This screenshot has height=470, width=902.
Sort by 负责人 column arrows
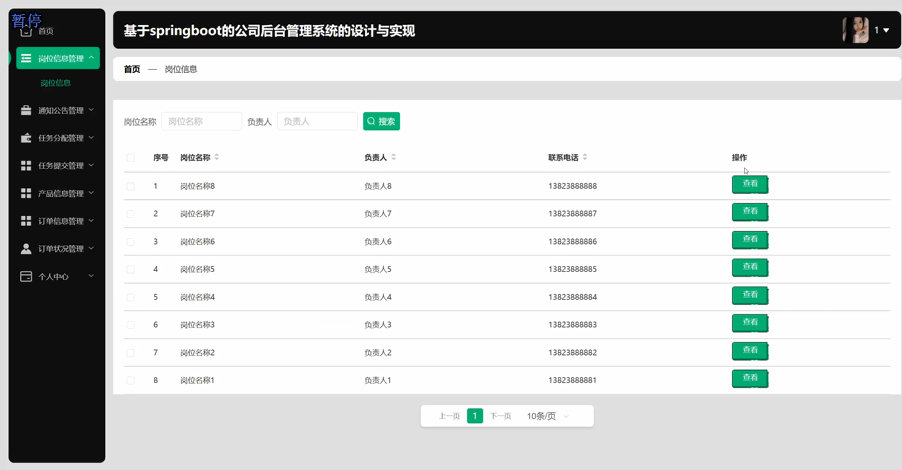[393, 157]
